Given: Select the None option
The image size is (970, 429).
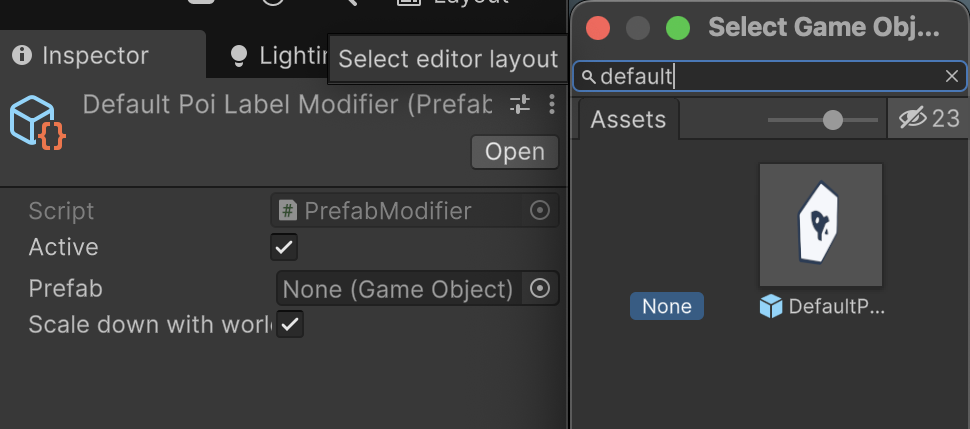Looking at the screenshot, I should point(667,306).
